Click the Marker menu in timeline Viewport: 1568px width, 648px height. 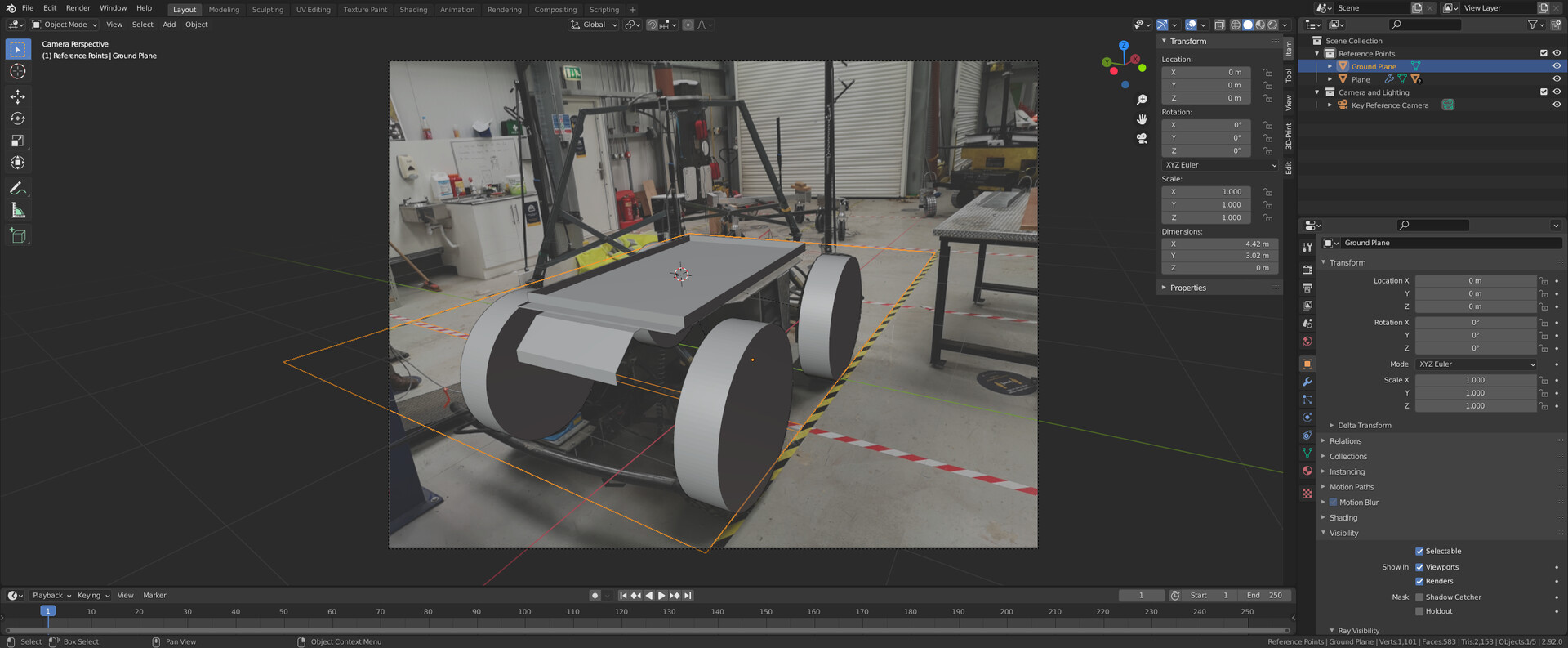(x=154, y=596)
